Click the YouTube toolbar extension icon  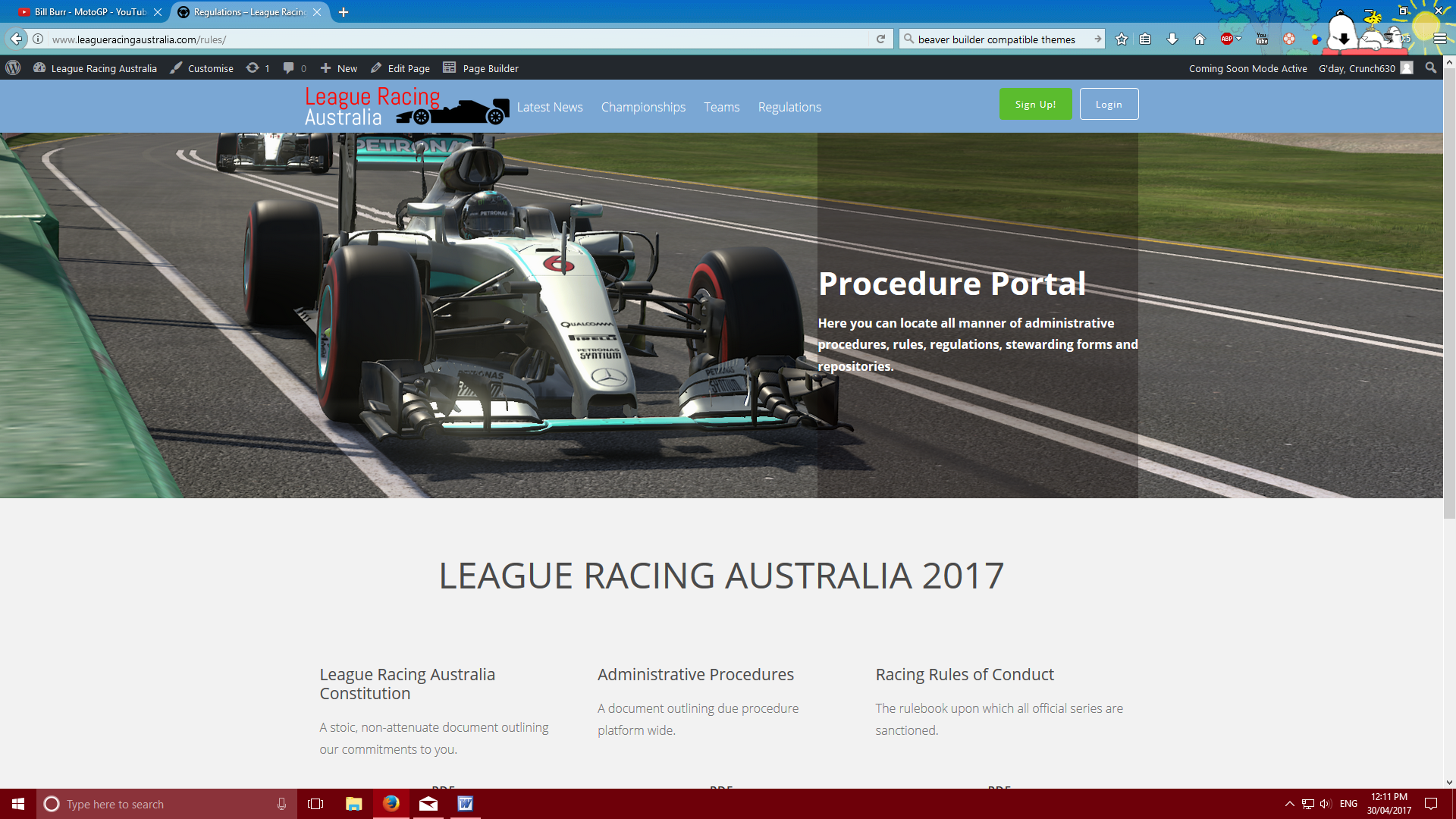tap(1262, 39)
